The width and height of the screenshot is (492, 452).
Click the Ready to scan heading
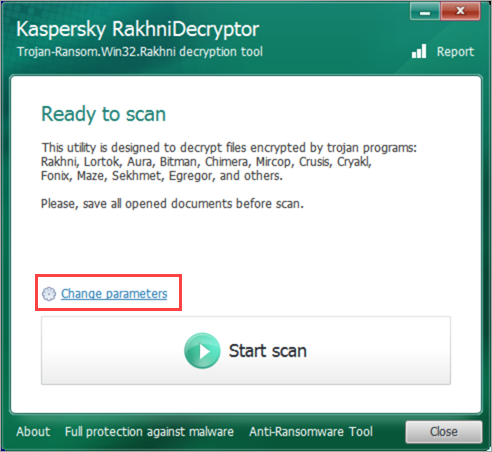point(103,114)
